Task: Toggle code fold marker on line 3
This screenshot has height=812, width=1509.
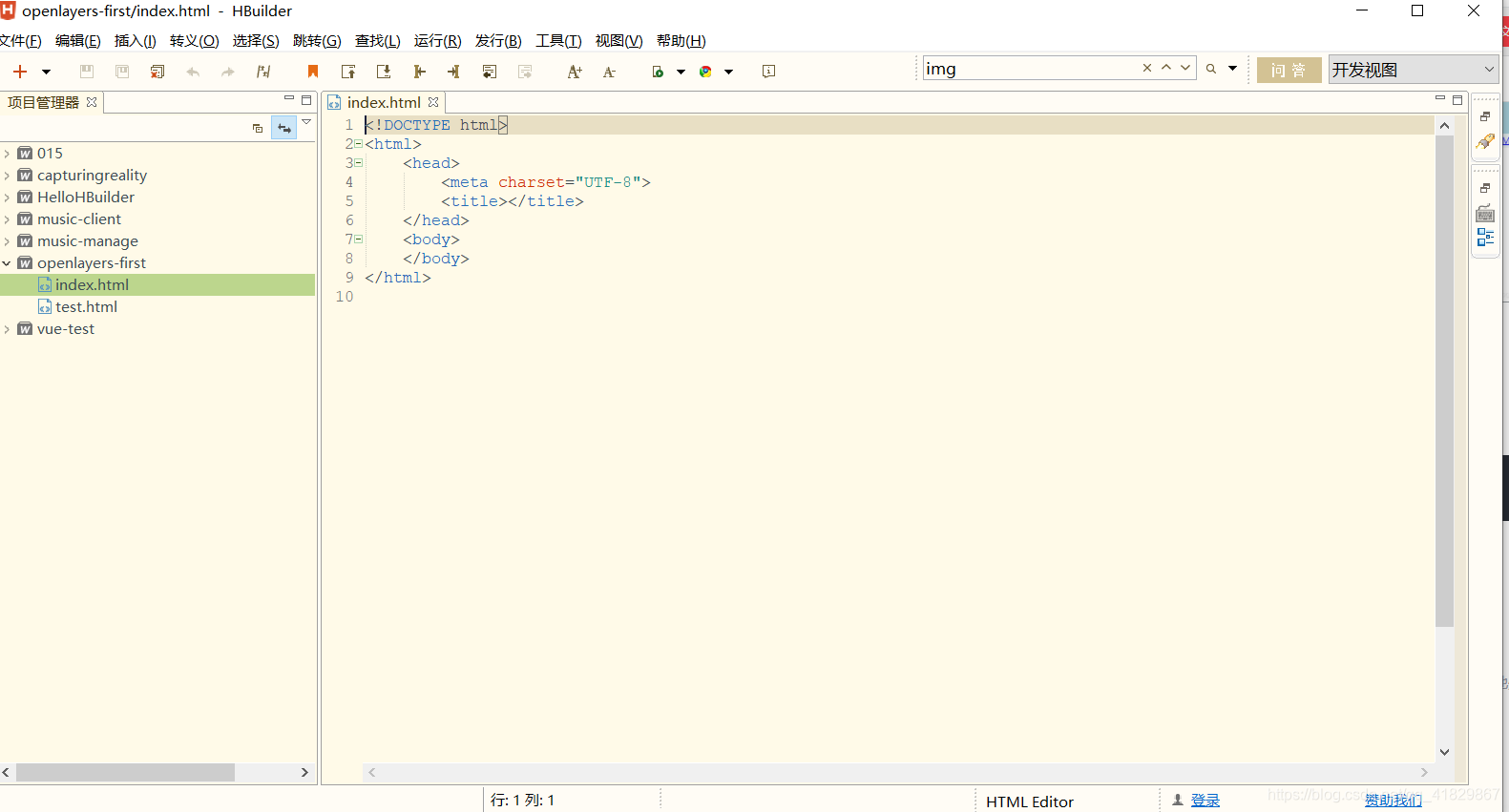Action: coord(359,163)
